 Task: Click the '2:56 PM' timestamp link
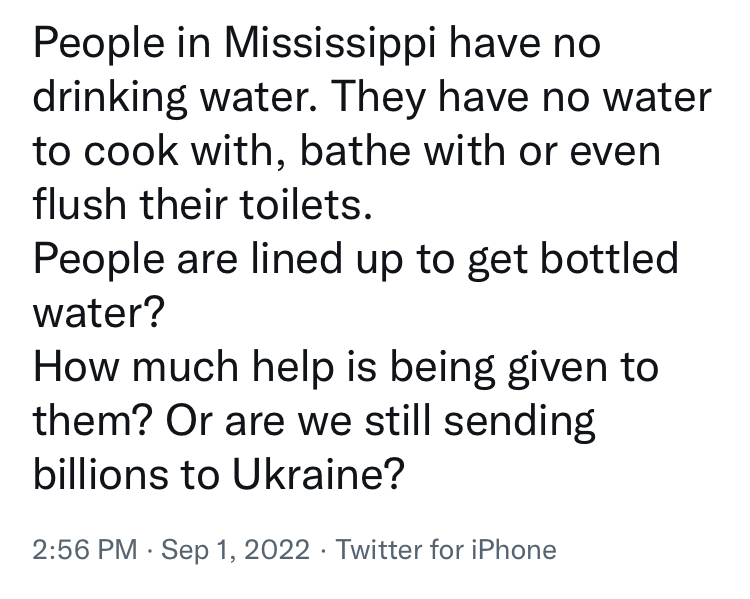[x=85, y=549]
